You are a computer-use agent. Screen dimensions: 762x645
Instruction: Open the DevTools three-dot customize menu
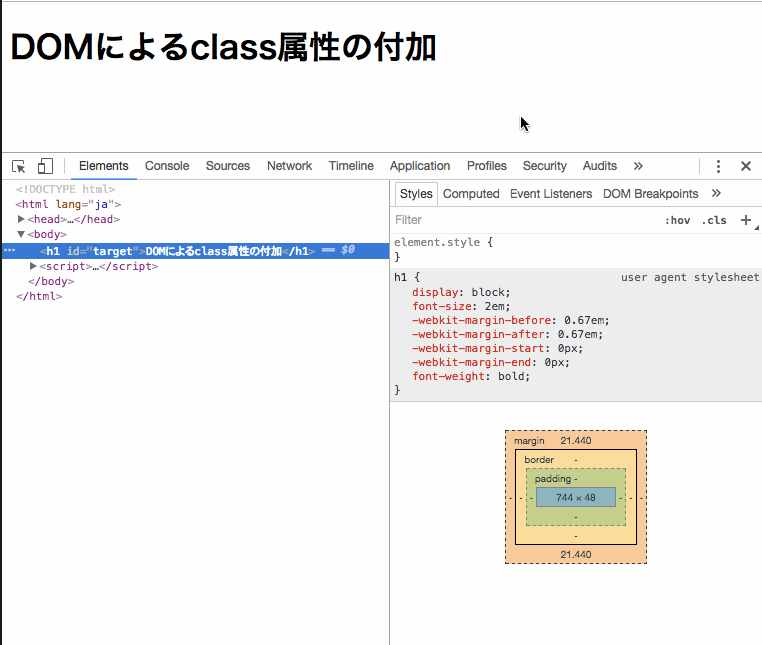pyautogui.click(x=718, y=166)
